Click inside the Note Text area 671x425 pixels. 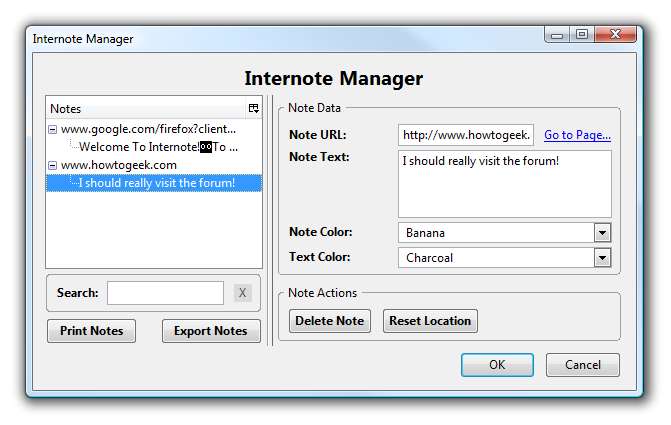point(504,183)
